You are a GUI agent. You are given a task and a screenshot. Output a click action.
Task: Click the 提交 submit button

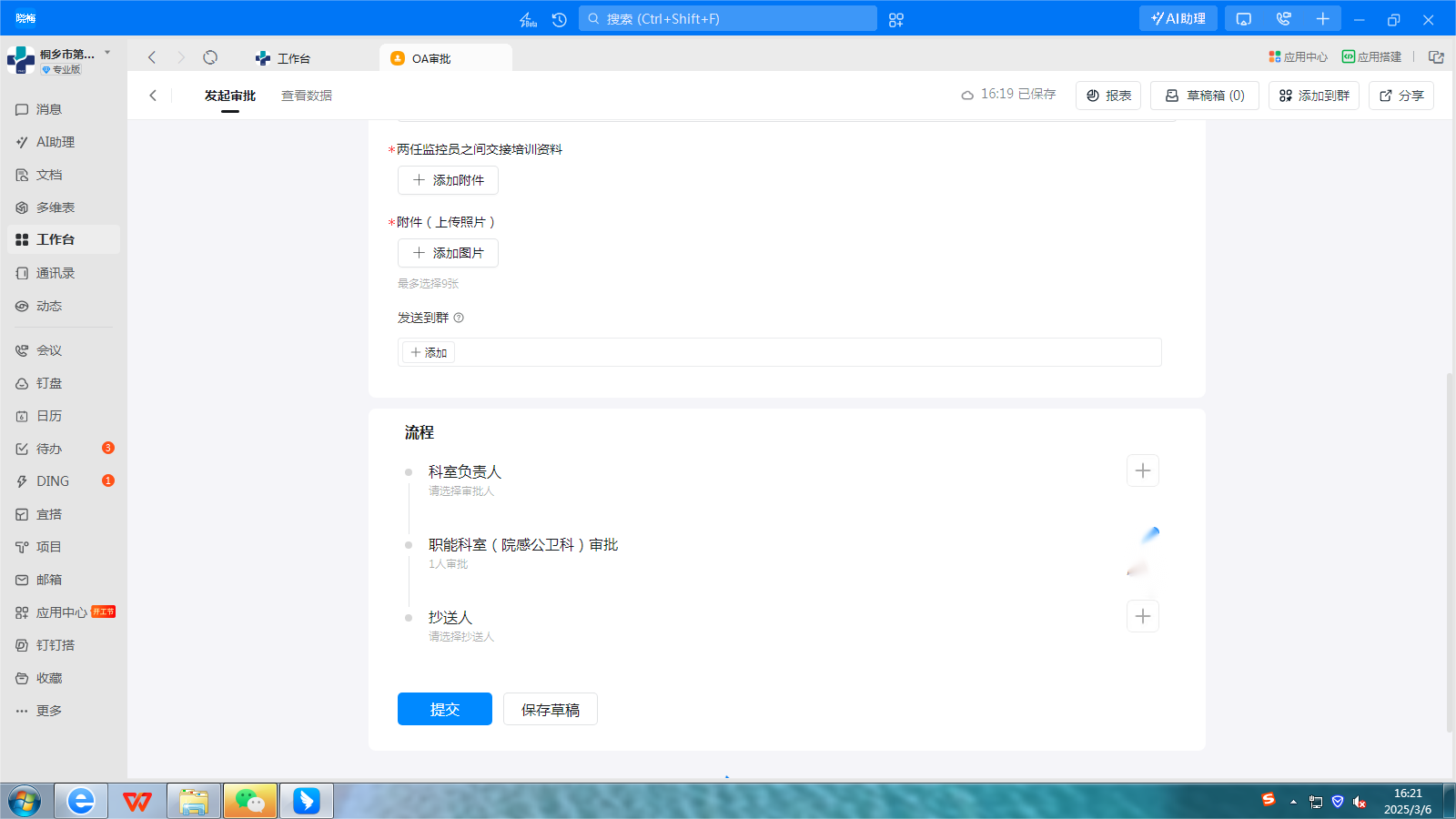click(444, 709)
